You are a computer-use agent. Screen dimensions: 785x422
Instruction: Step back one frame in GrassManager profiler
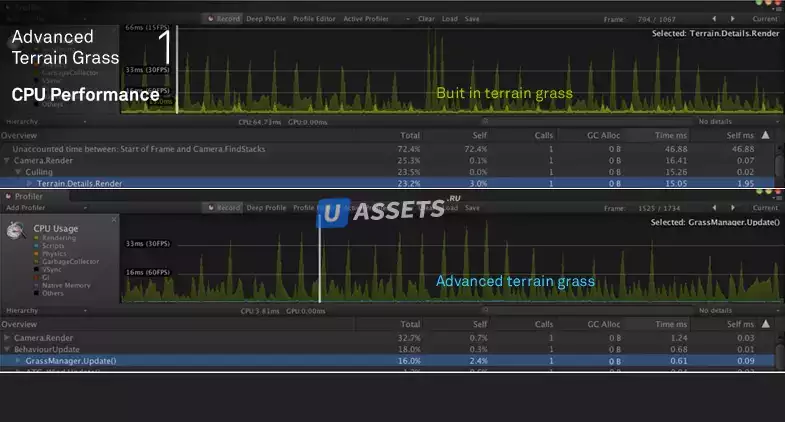[714, 208]
